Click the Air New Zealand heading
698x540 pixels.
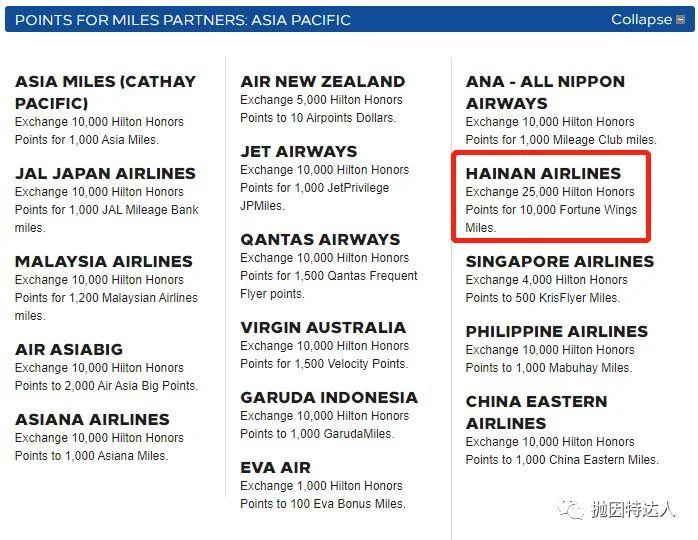point(323,81)
